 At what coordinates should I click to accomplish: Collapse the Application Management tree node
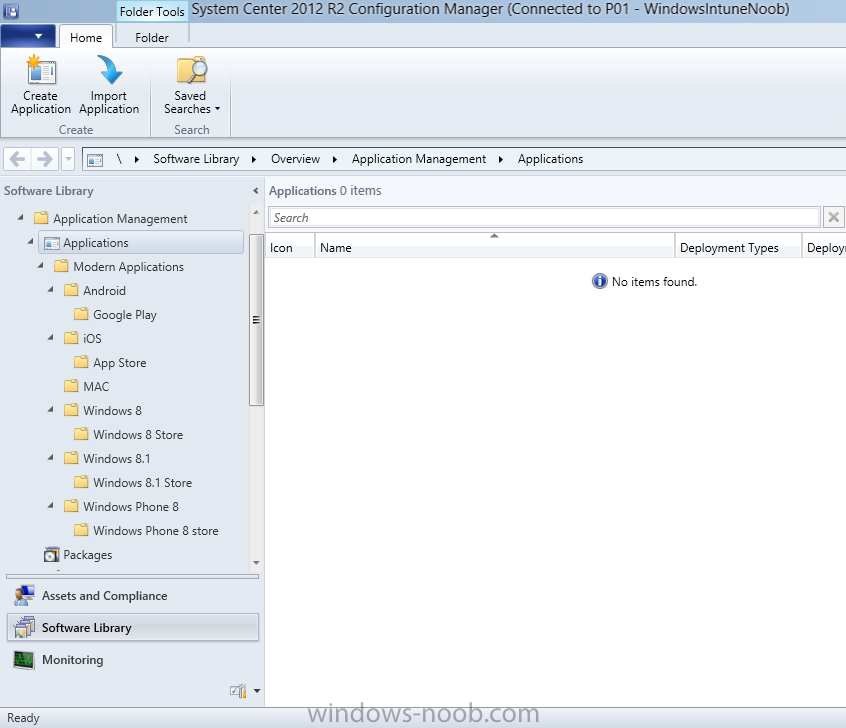[x=21, y=217]
